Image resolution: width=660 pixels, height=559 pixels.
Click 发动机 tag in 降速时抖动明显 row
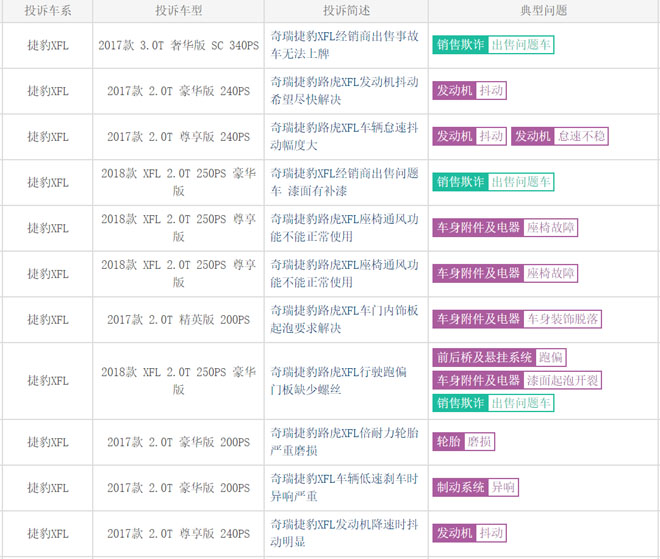[x=454, y=533]
